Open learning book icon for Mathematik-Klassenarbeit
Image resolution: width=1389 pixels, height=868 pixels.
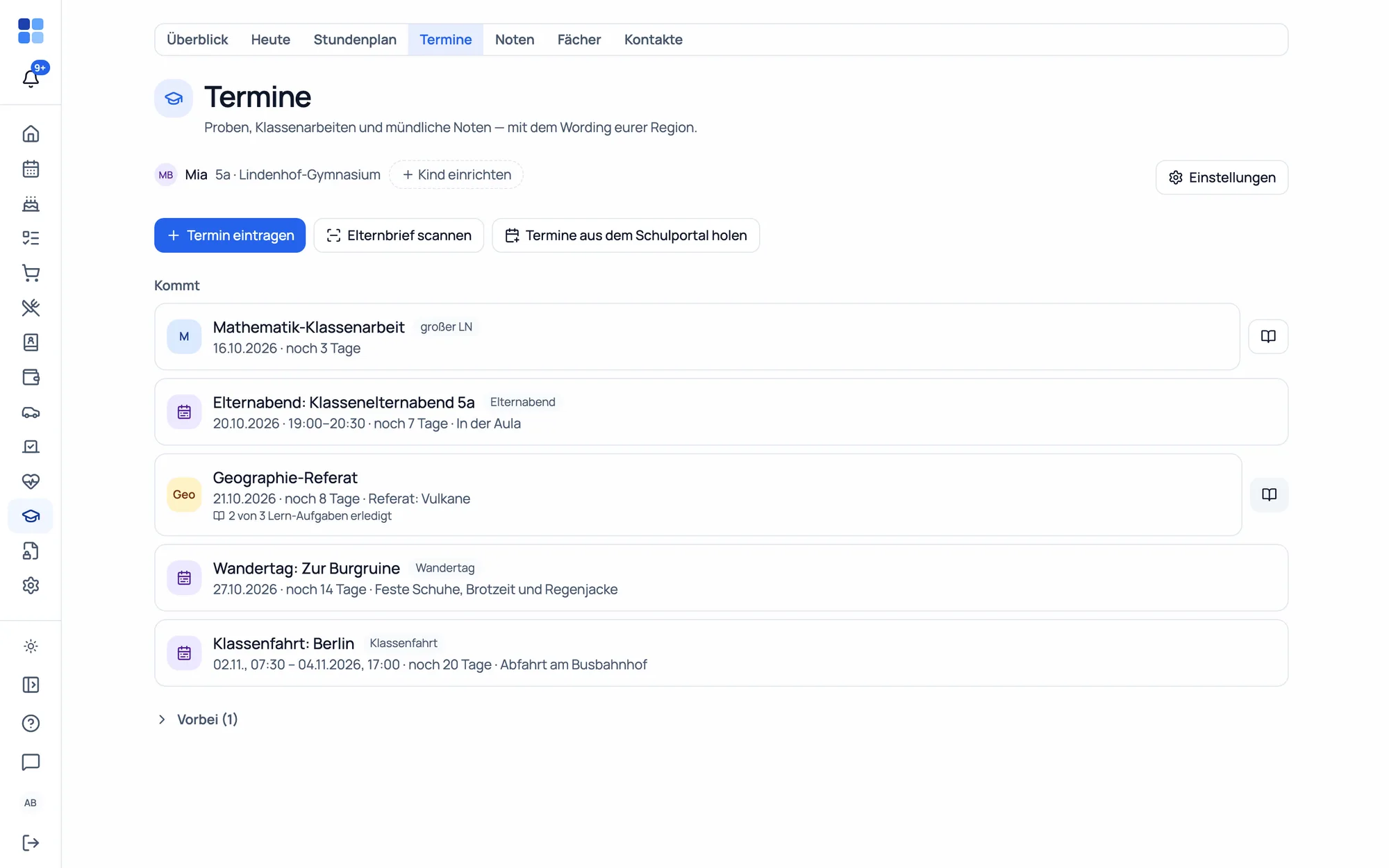click(x=1268, y=337)
